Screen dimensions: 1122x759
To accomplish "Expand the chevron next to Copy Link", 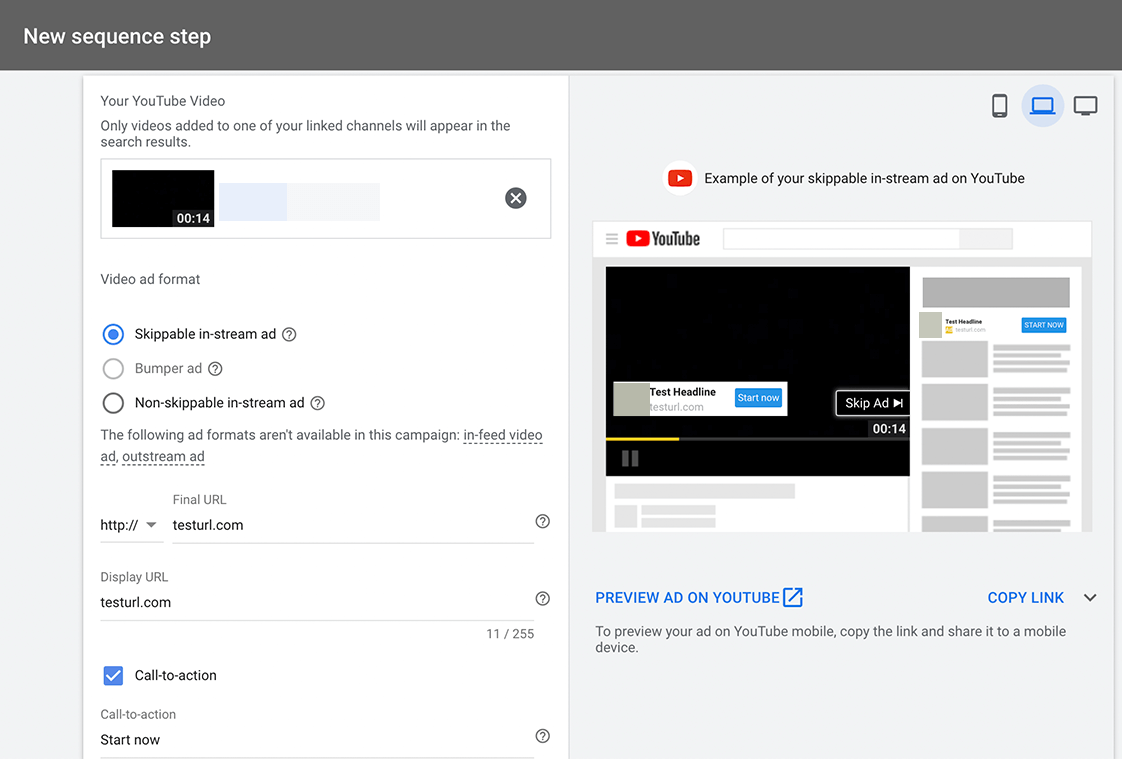I will click(x=1090, y=597).
